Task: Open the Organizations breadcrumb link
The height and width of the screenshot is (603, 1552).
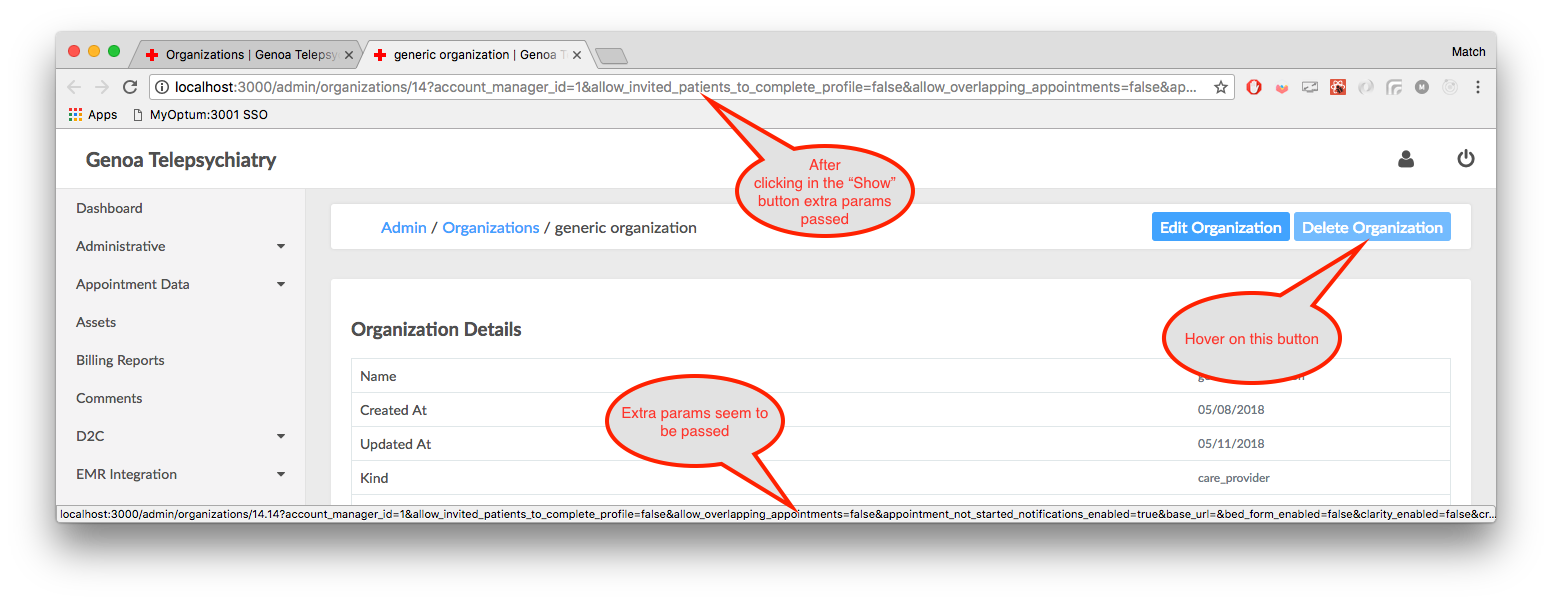Action: pos(491,227)
